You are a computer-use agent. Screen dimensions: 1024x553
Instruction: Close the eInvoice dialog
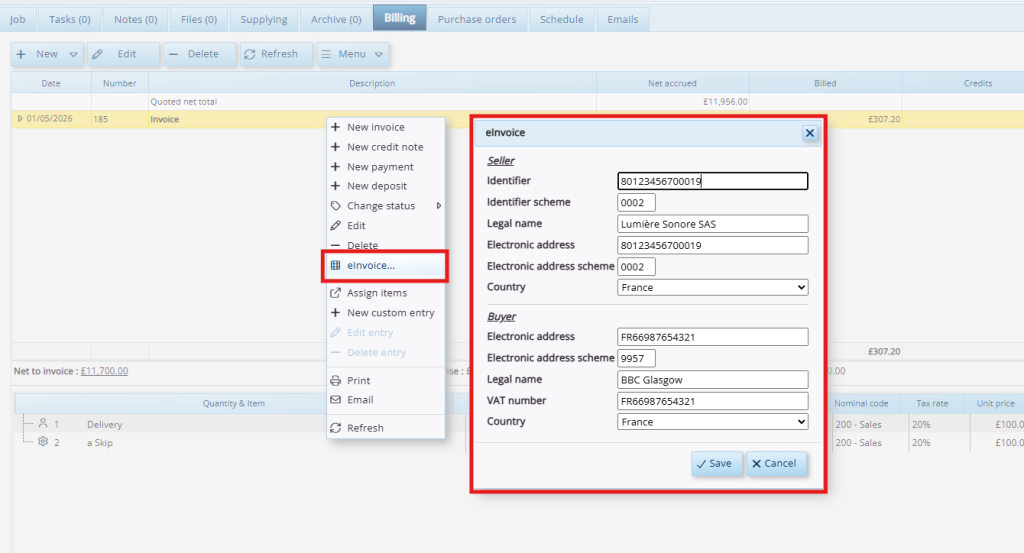click(810, 133)
